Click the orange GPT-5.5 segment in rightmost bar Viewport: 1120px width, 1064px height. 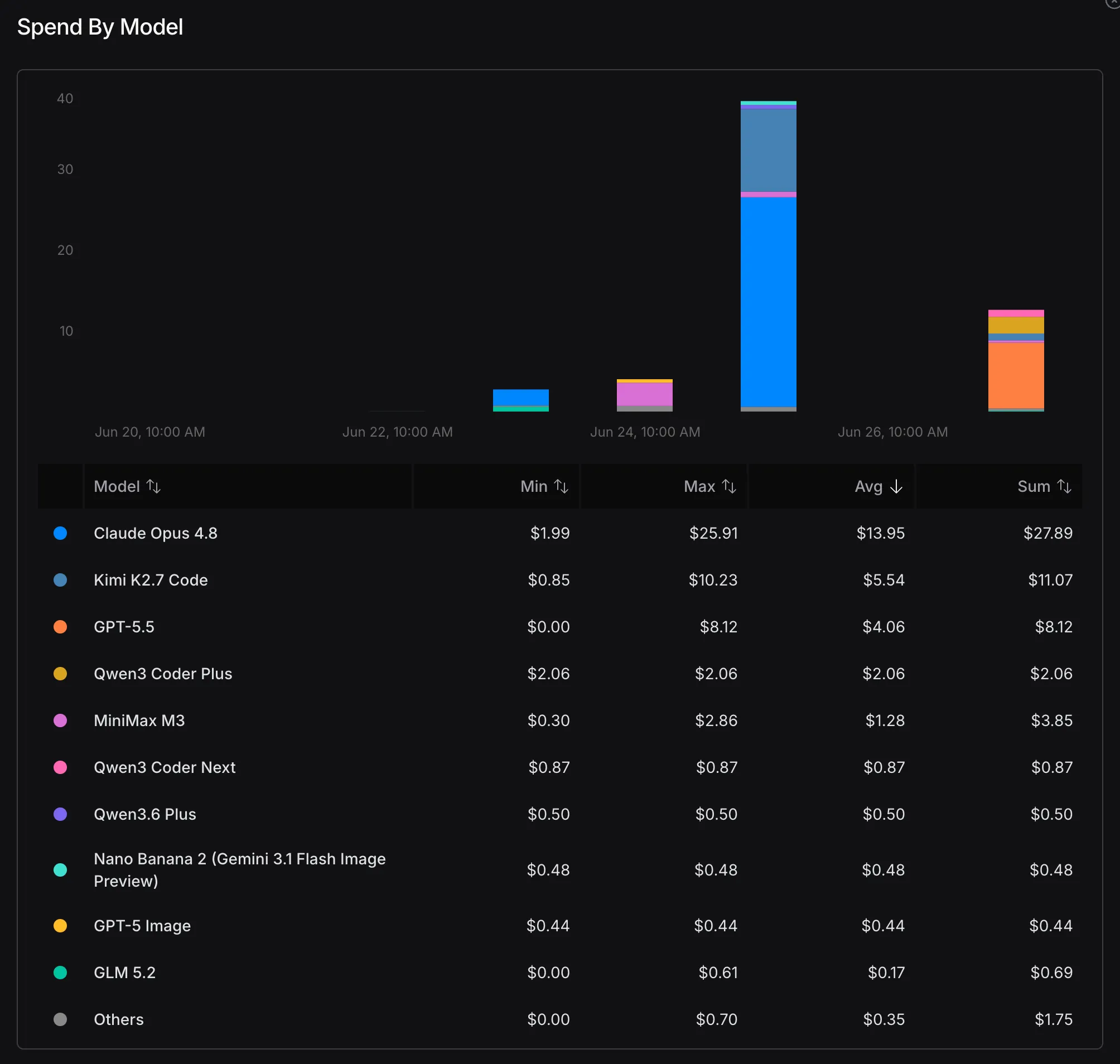coord(1016,375)
